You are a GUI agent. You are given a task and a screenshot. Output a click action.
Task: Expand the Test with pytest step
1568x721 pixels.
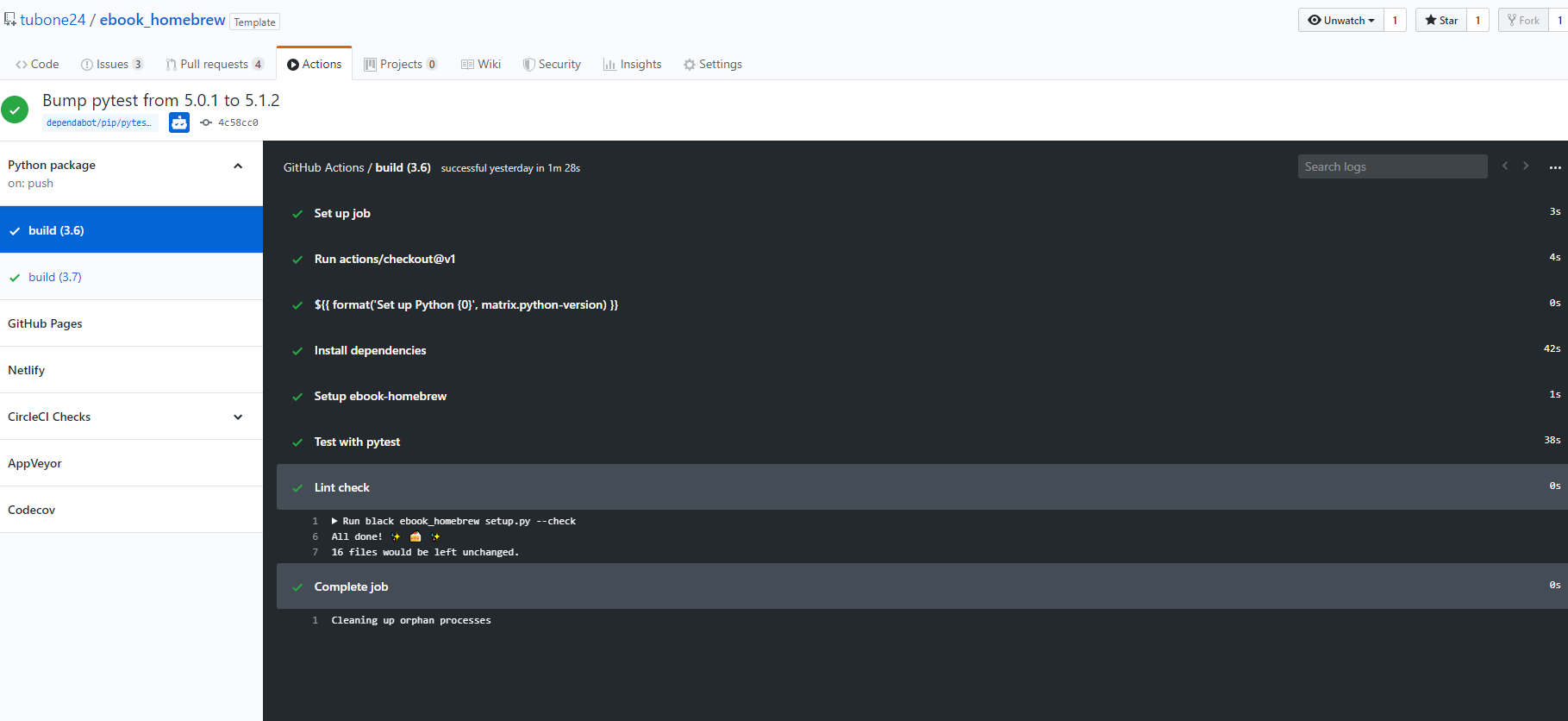pos(357,442)
